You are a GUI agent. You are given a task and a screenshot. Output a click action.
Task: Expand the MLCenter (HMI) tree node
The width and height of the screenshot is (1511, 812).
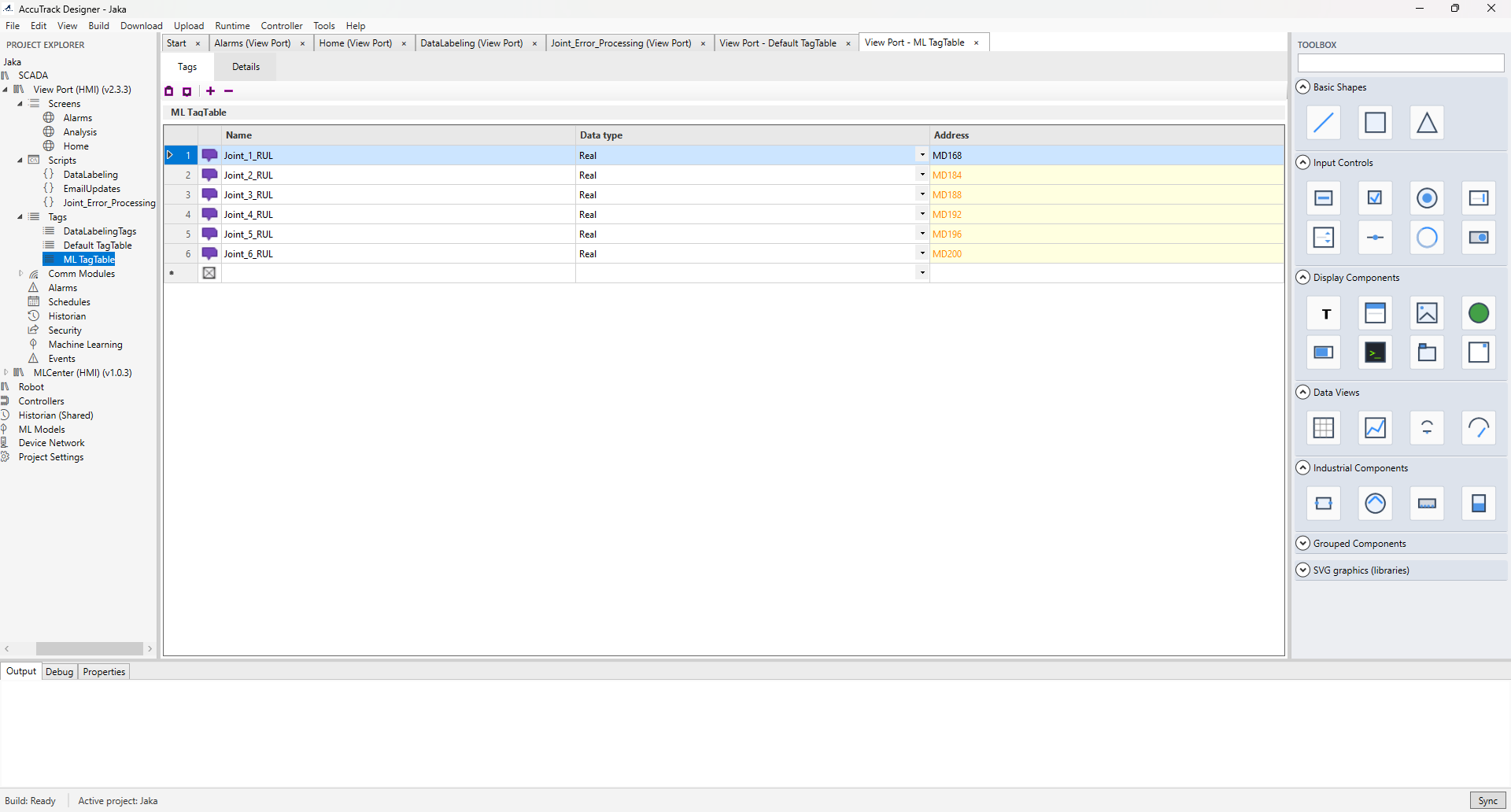(6, 373)
